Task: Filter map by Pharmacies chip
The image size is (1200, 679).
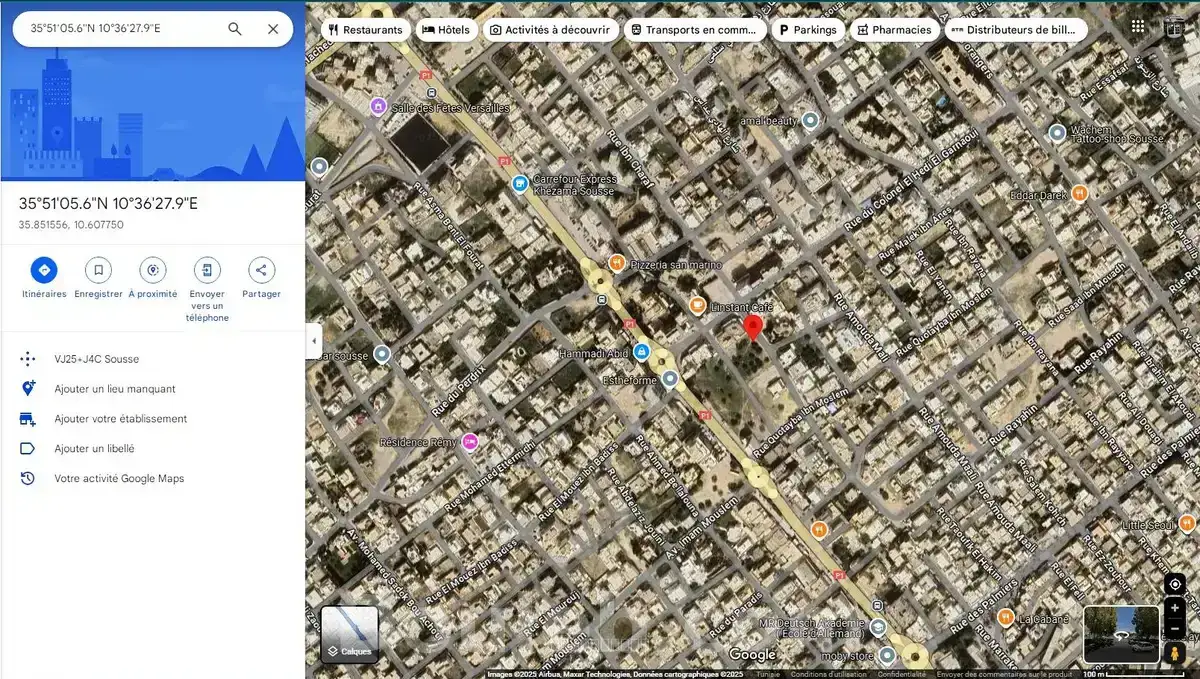Action: (x=894, y=30)
